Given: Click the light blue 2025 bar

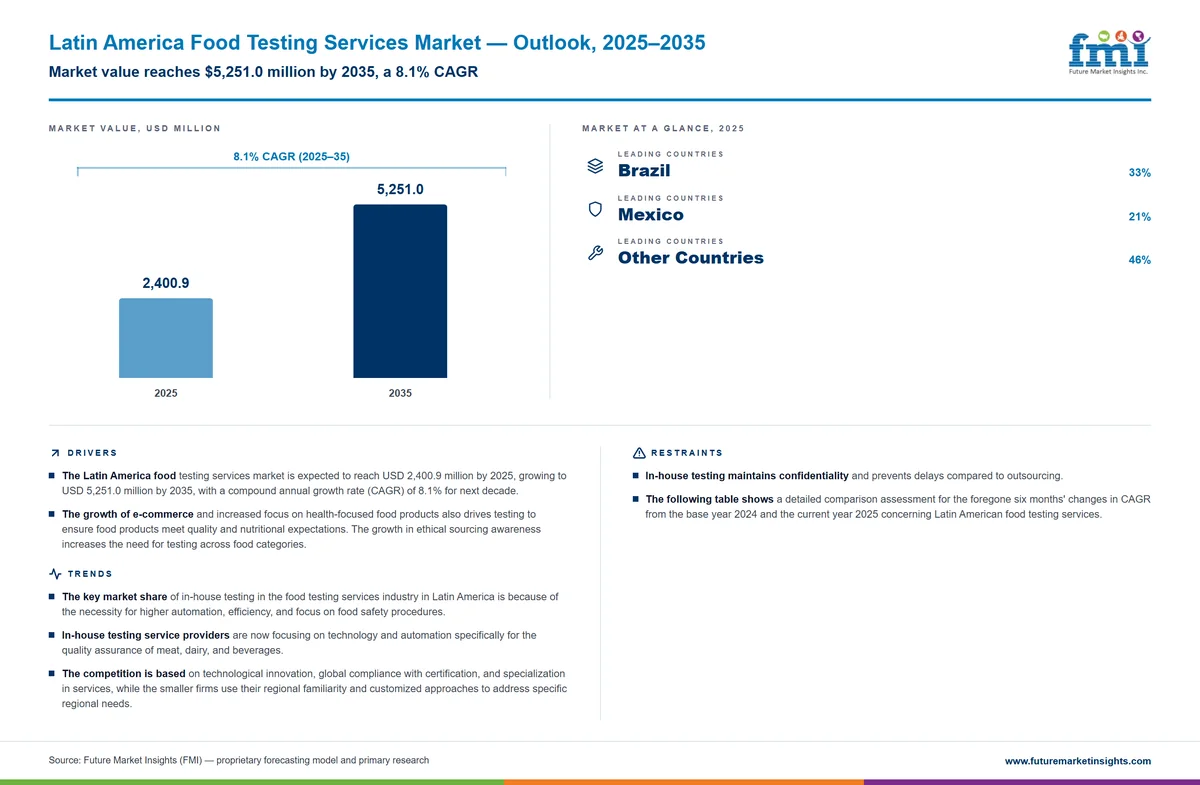Looking at the screenshot, I should point(166,338).
